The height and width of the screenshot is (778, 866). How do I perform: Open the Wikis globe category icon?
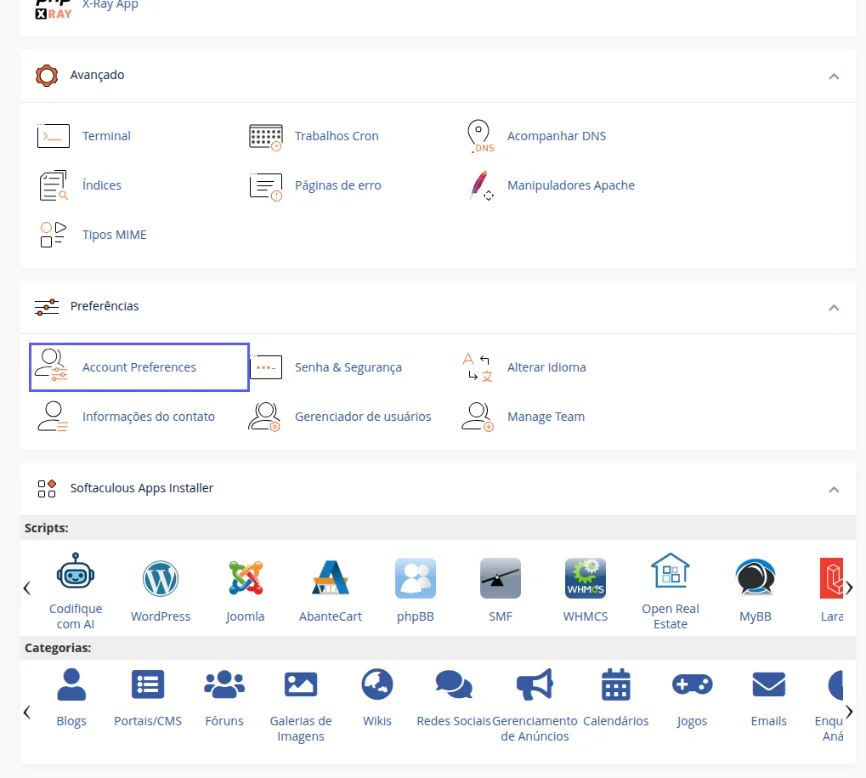[377, 685]
